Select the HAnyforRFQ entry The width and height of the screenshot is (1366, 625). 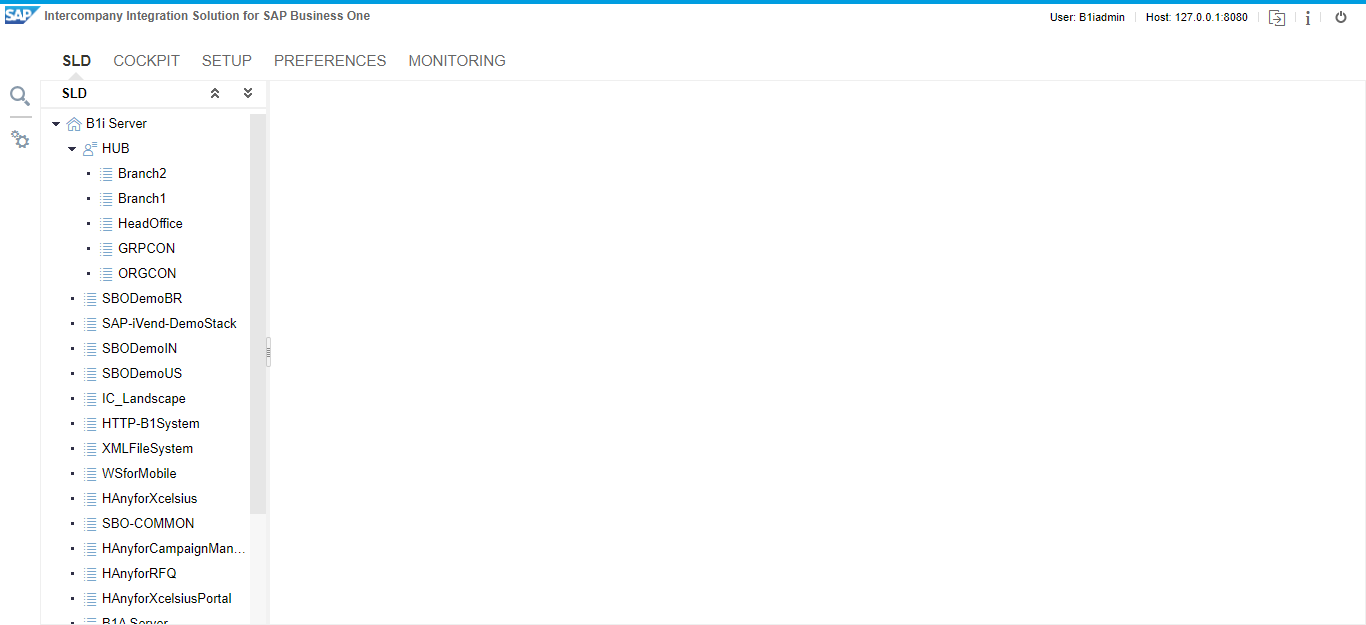[139, 574]
